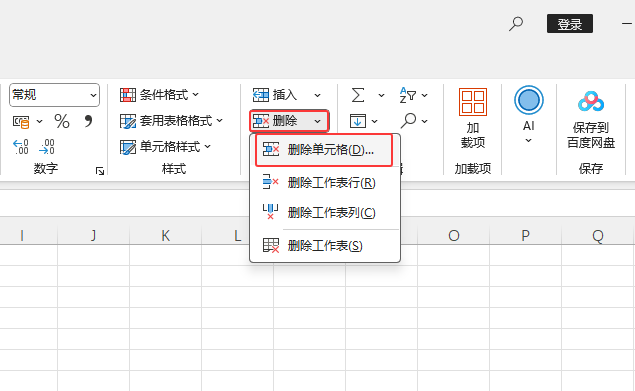Click the 登录 login button
Screen dimensions: 635x391
point(570,24)
